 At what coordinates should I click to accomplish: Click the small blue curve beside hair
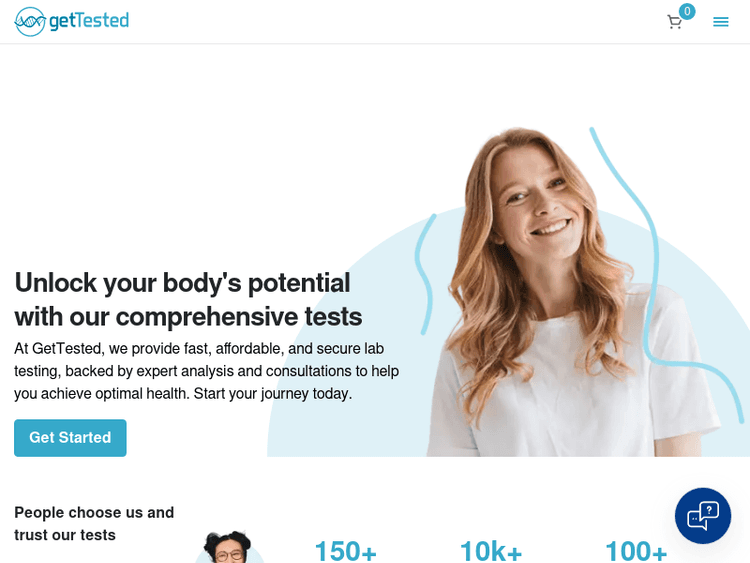(426, 274)
